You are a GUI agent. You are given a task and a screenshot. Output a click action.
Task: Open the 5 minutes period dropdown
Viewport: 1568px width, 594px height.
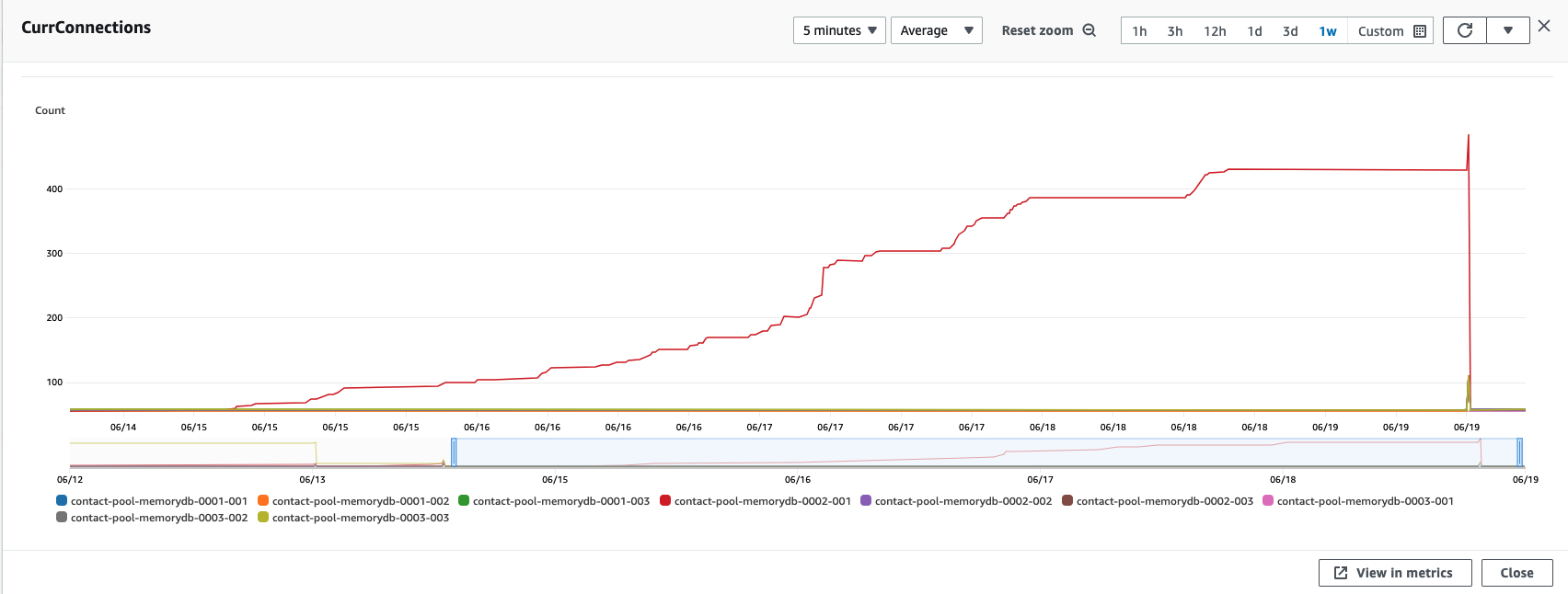click(x=839, y=30)
